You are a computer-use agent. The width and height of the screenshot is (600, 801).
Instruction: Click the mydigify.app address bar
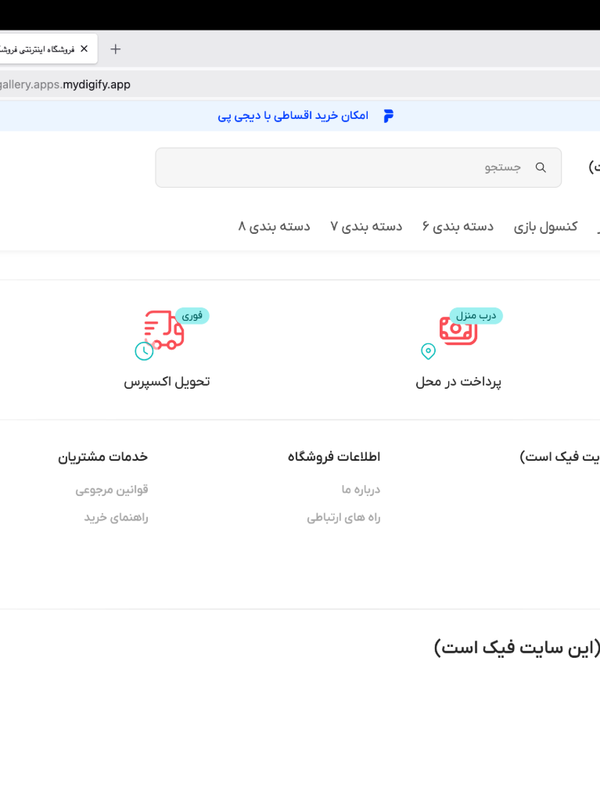click(x=300, y=85)
